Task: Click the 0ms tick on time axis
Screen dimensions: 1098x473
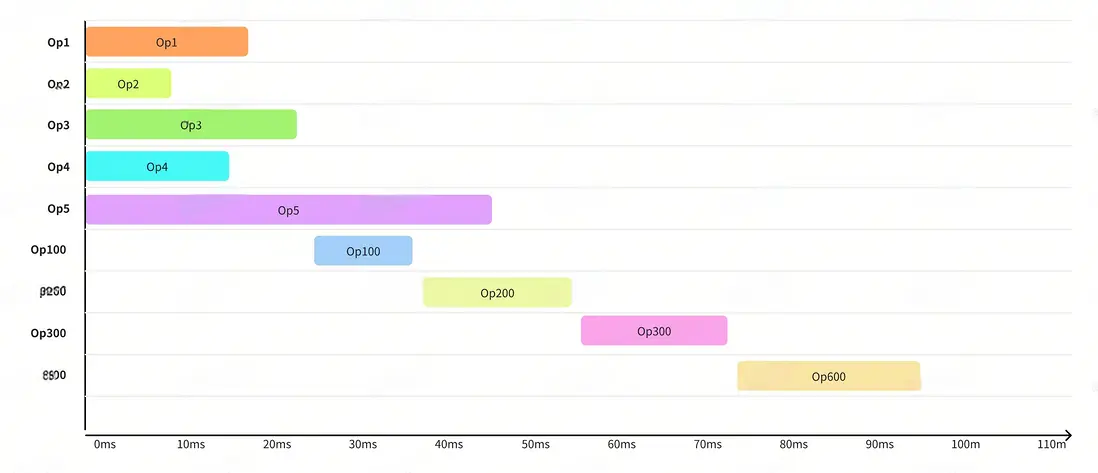Action: point(104,444)
